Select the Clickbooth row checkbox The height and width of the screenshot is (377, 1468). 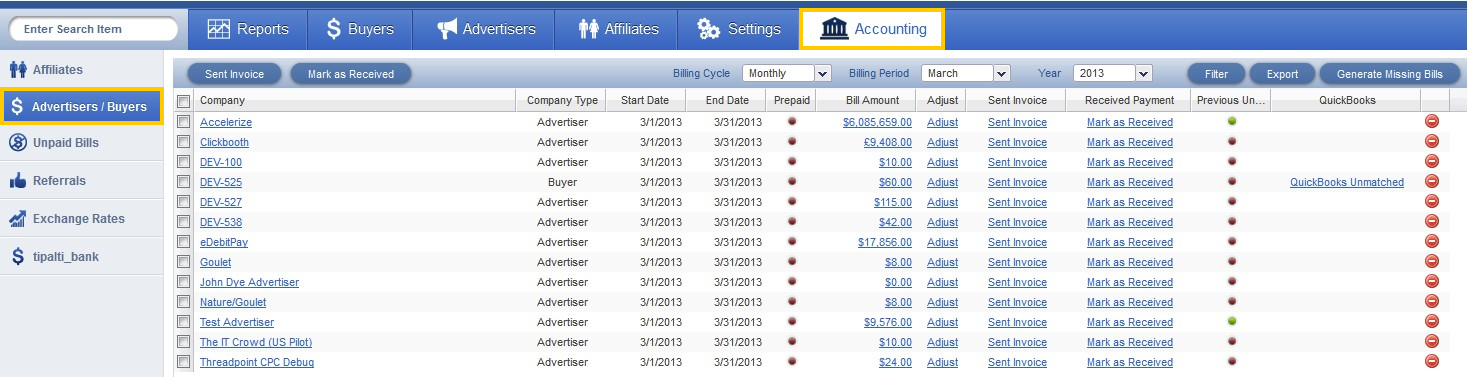(183, 142)
